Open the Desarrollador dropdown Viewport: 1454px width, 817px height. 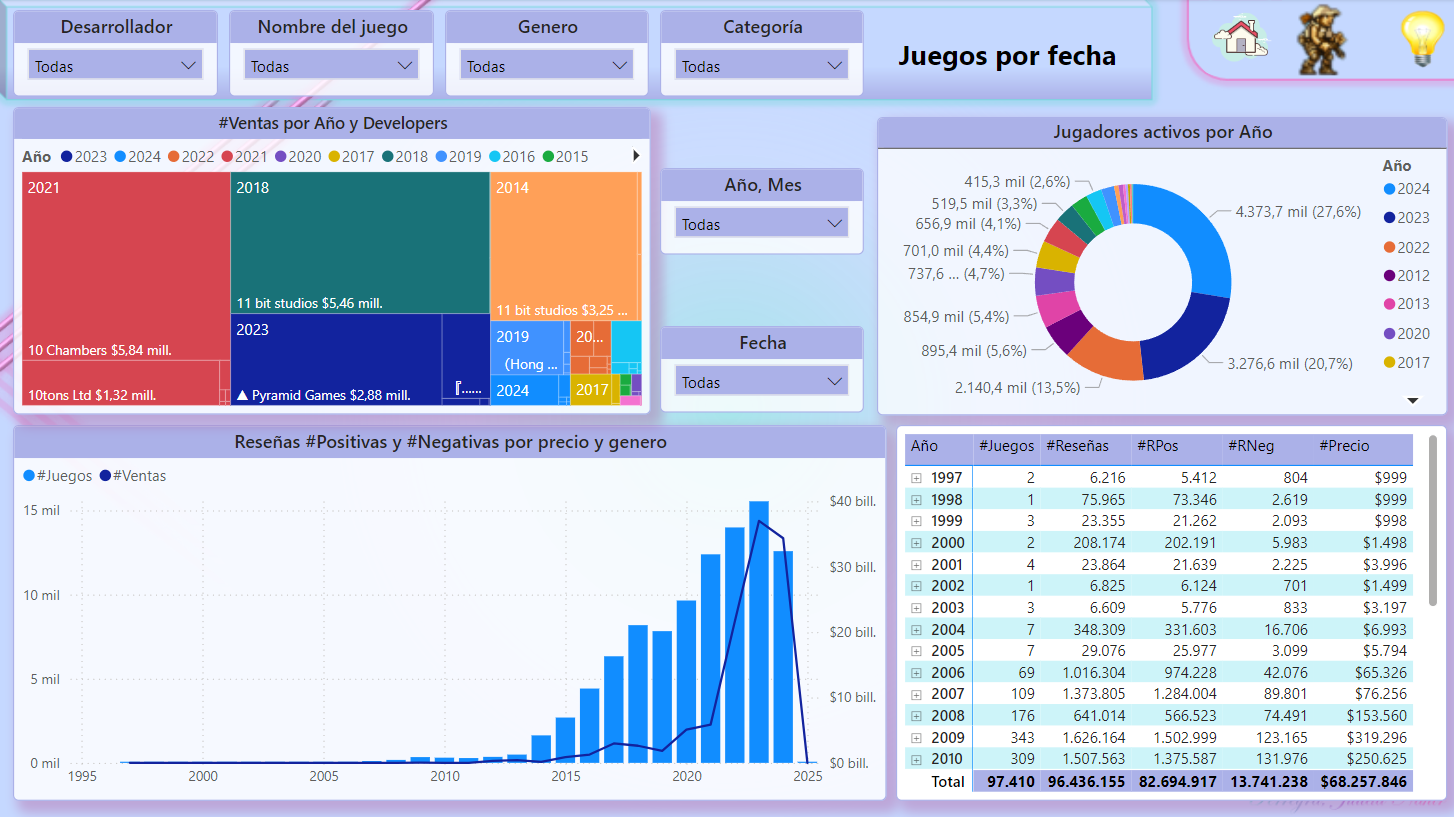pos(115,66)
